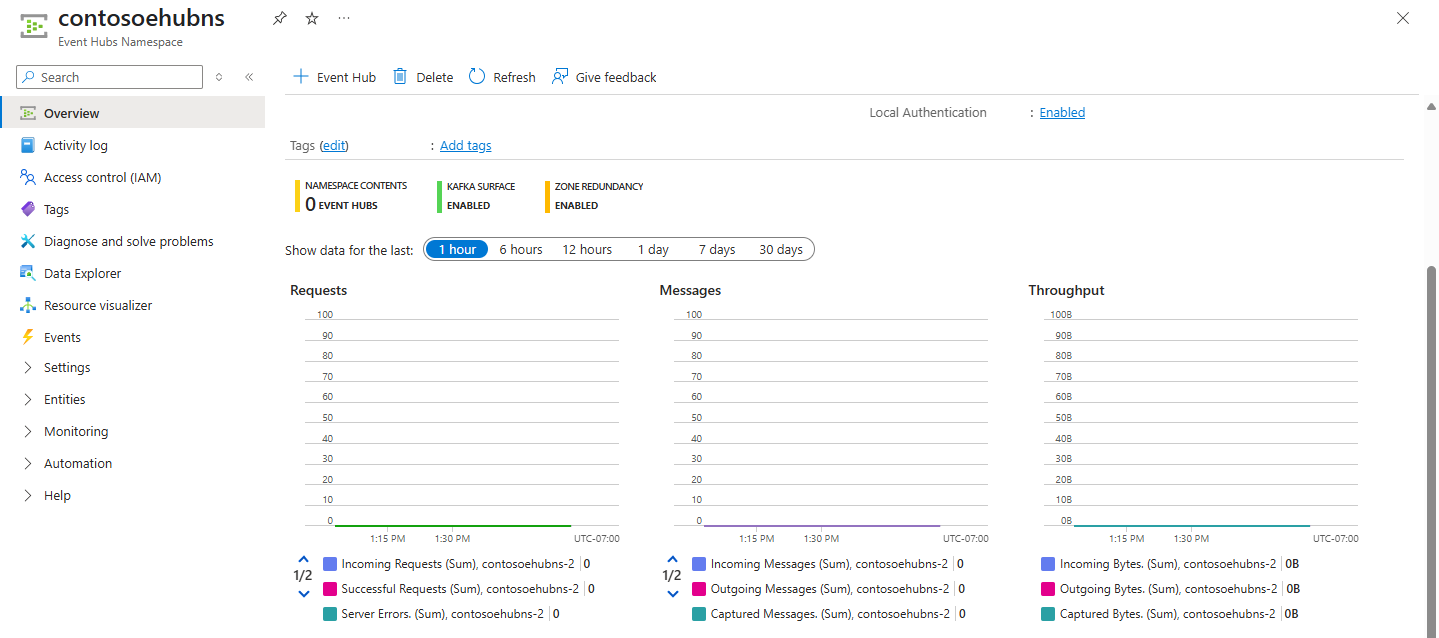The height and width of the screenshot is (638, 1439).
Task: Expand the Monitoring section
Action: (76, 431)
